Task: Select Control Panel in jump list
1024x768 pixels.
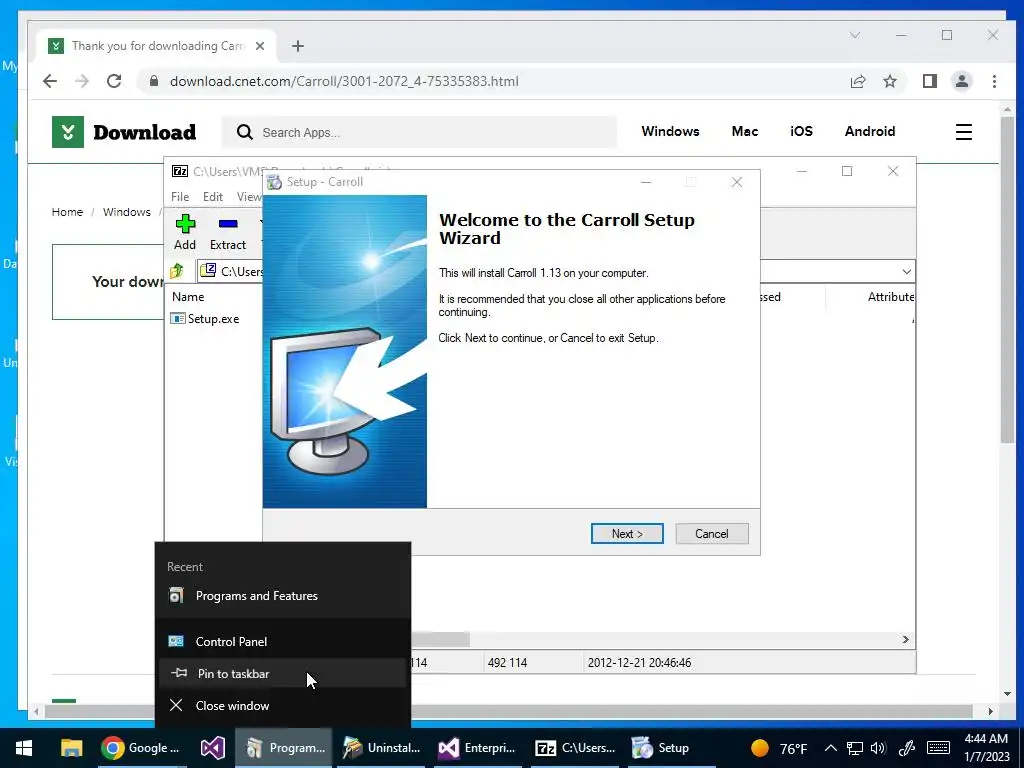Action: (x=283, y=641)
